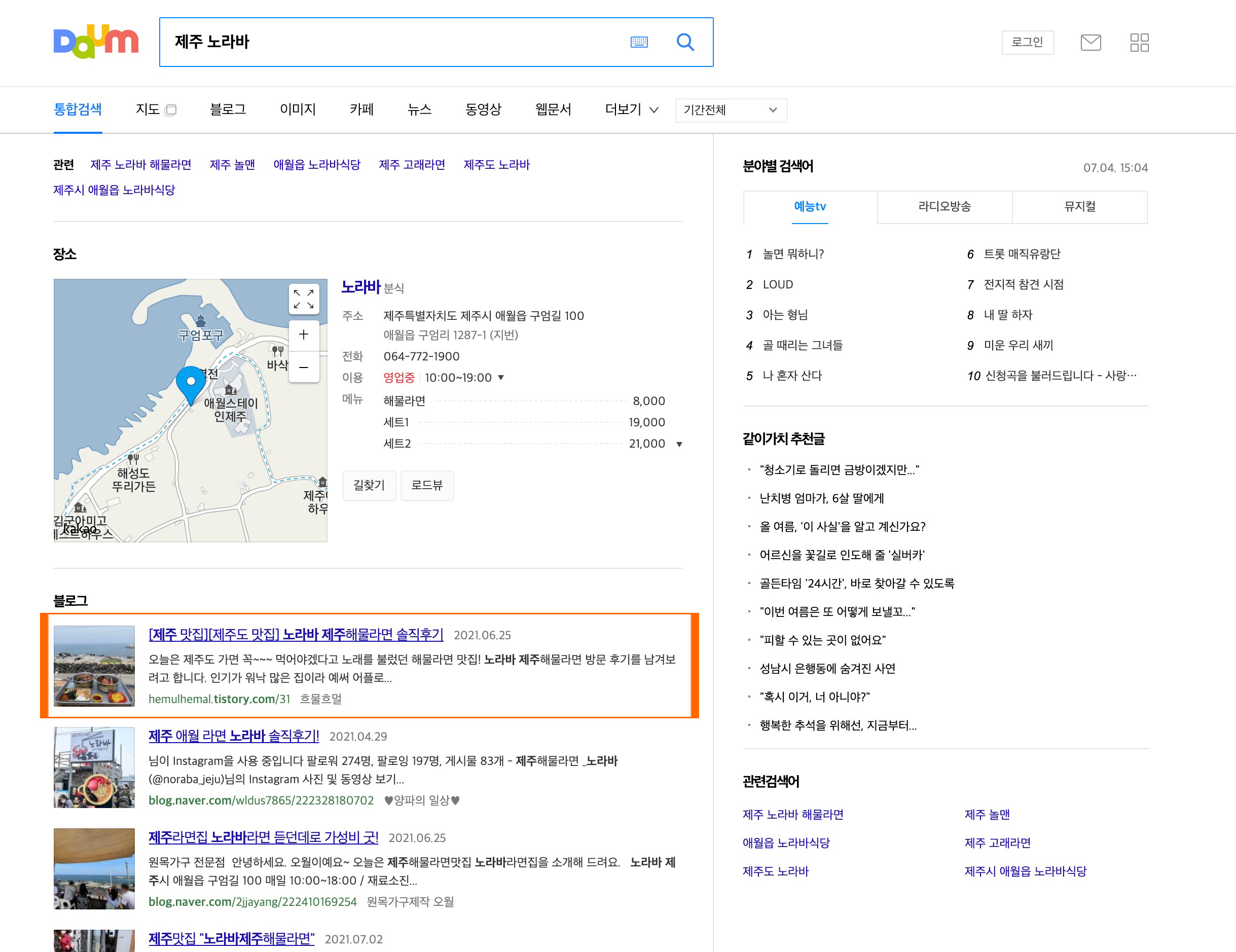1236x952 pixels.
Task: Click related search 제주 놀맨 at top
Action: pyautogui.click(x=232, y=165)
